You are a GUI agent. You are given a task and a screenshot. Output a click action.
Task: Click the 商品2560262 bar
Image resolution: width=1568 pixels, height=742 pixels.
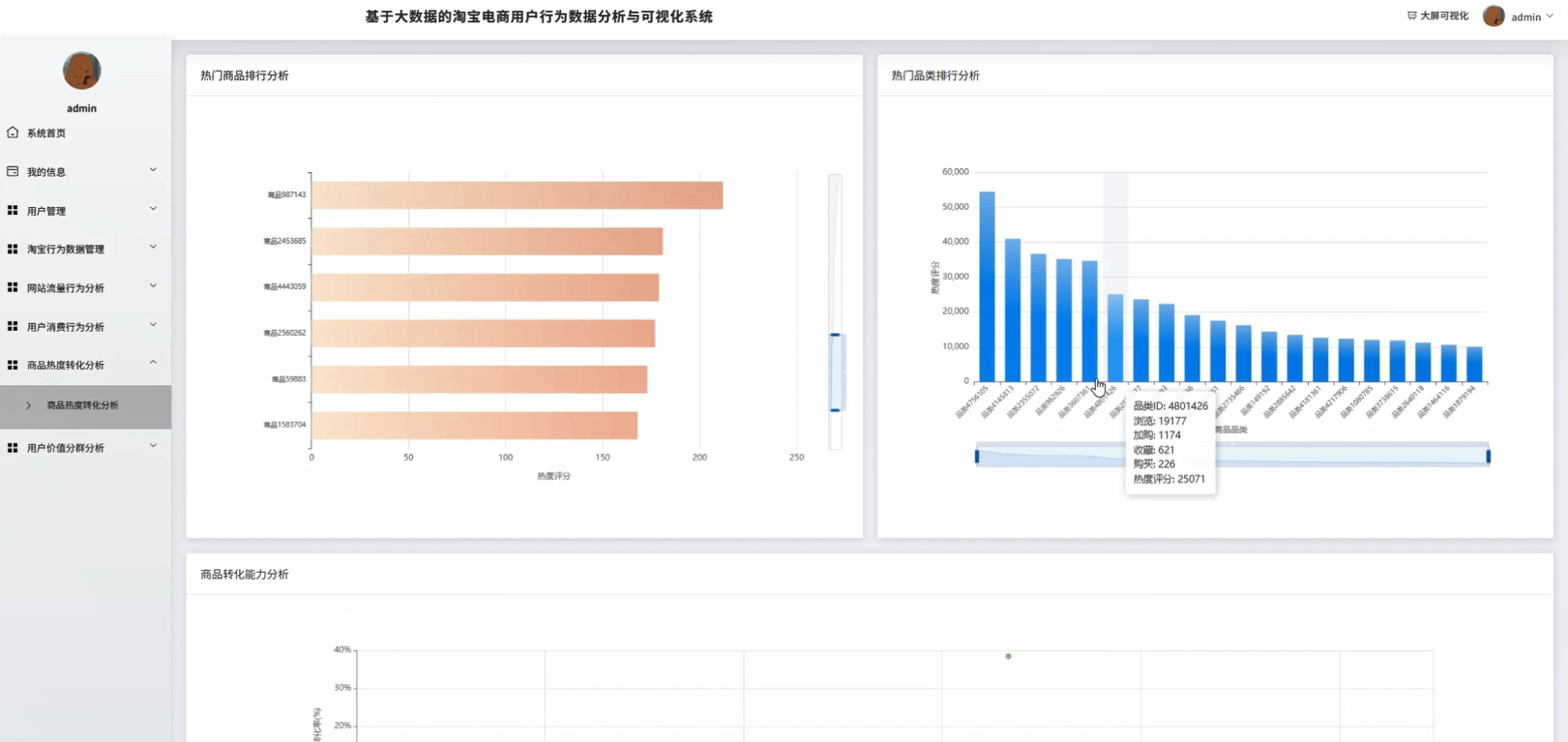click(483, 333)
